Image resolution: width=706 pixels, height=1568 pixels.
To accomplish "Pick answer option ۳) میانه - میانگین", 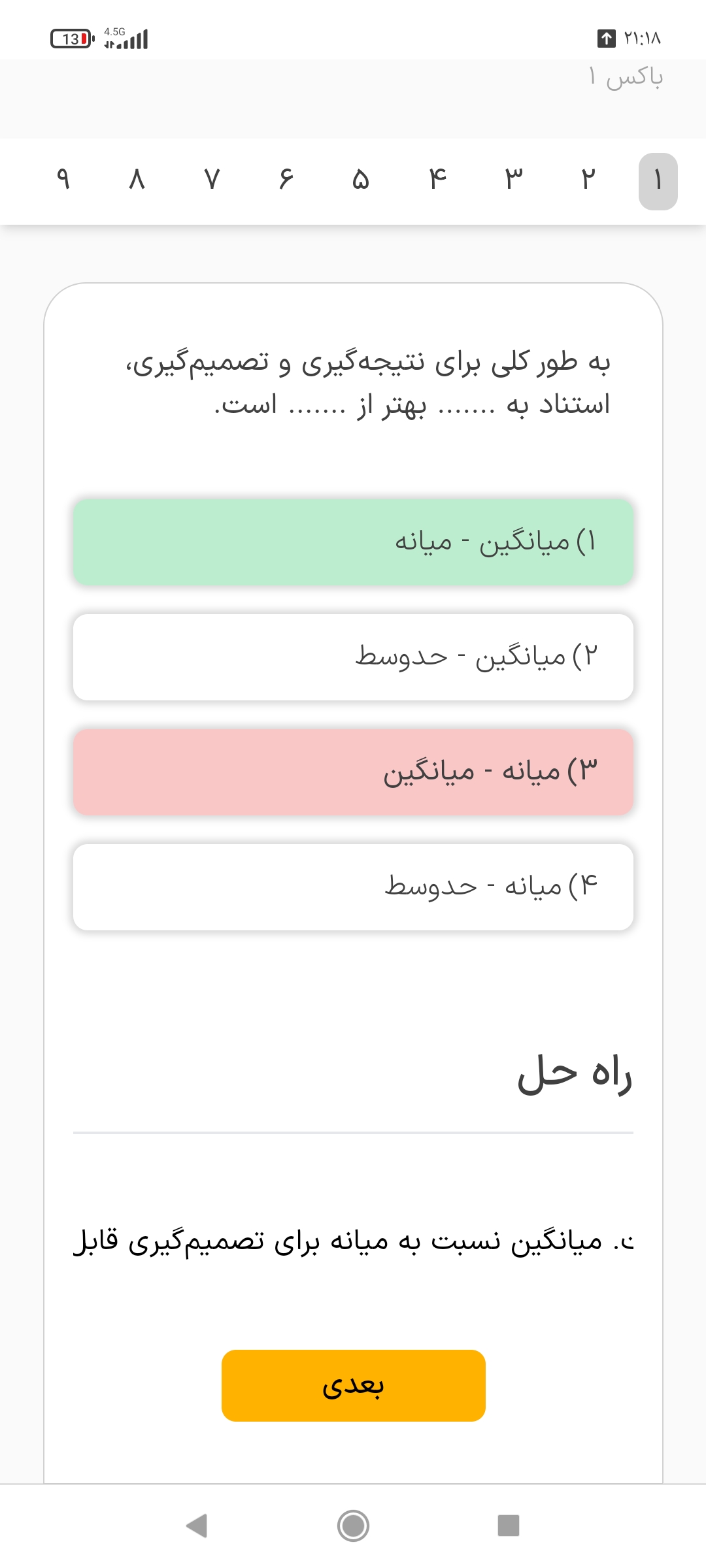I will 353,772.
